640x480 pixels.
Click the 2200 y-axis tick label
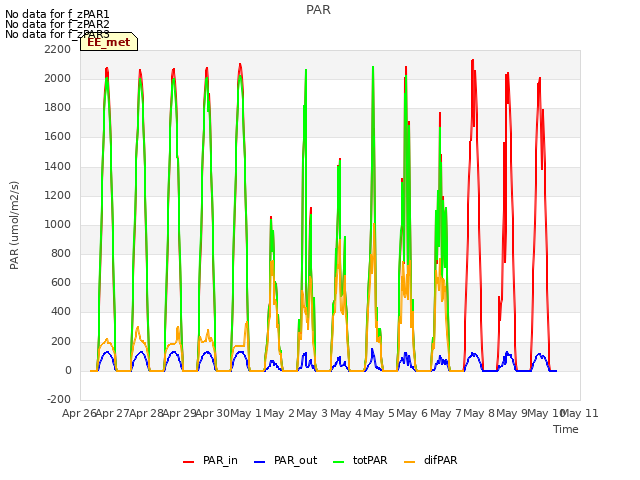click(x=58, y=49)
